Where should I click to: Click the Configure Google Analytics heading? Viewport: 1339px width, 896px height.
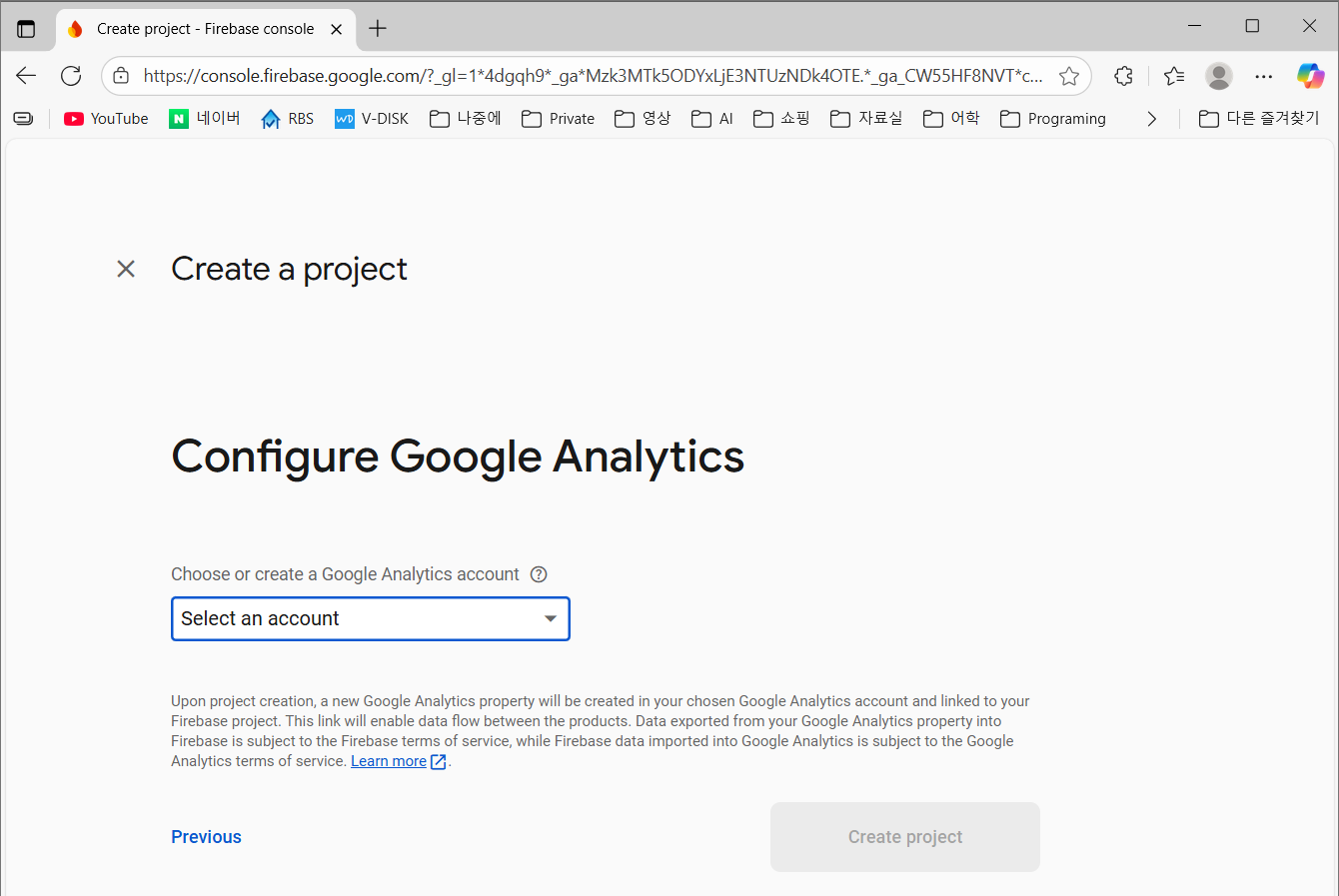(458, 457)
